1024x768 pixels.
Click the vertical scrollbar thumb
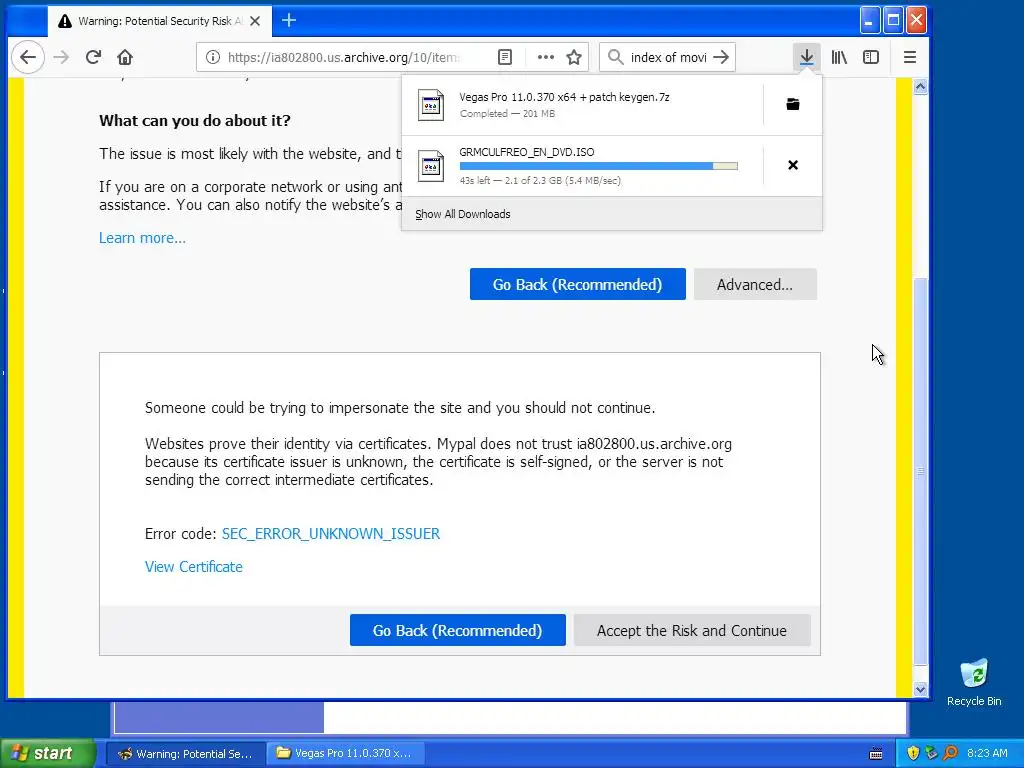(920, 471)
